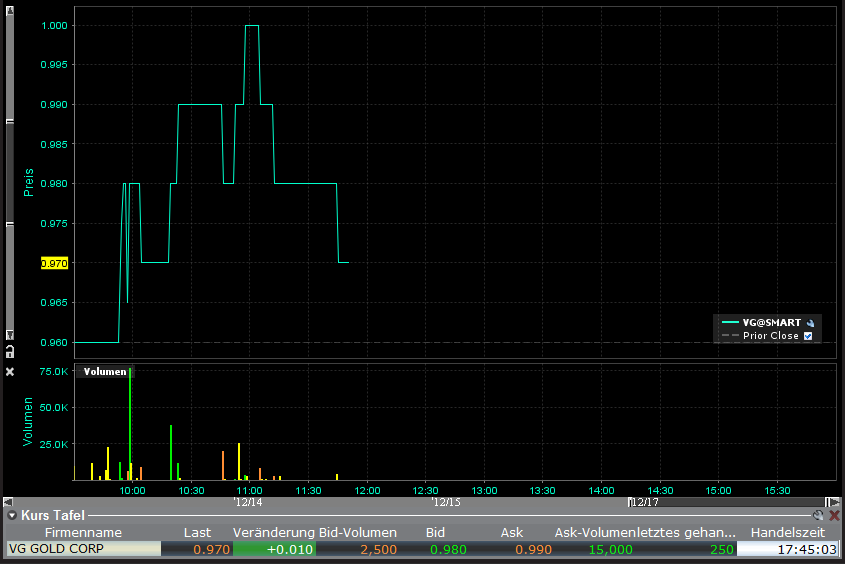This screenshot has width=845, height=564.
Task: Click the Bid column header
Action: coord(434,532)
